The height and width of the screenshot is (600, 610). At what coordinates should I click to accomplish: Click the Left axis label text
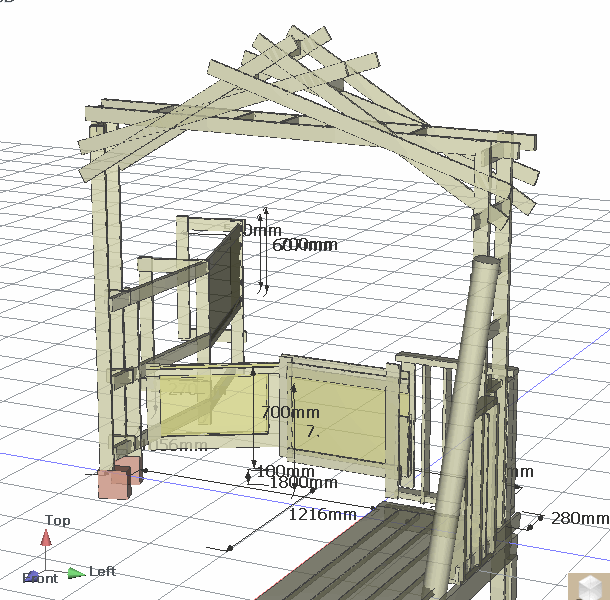[103, 571]
